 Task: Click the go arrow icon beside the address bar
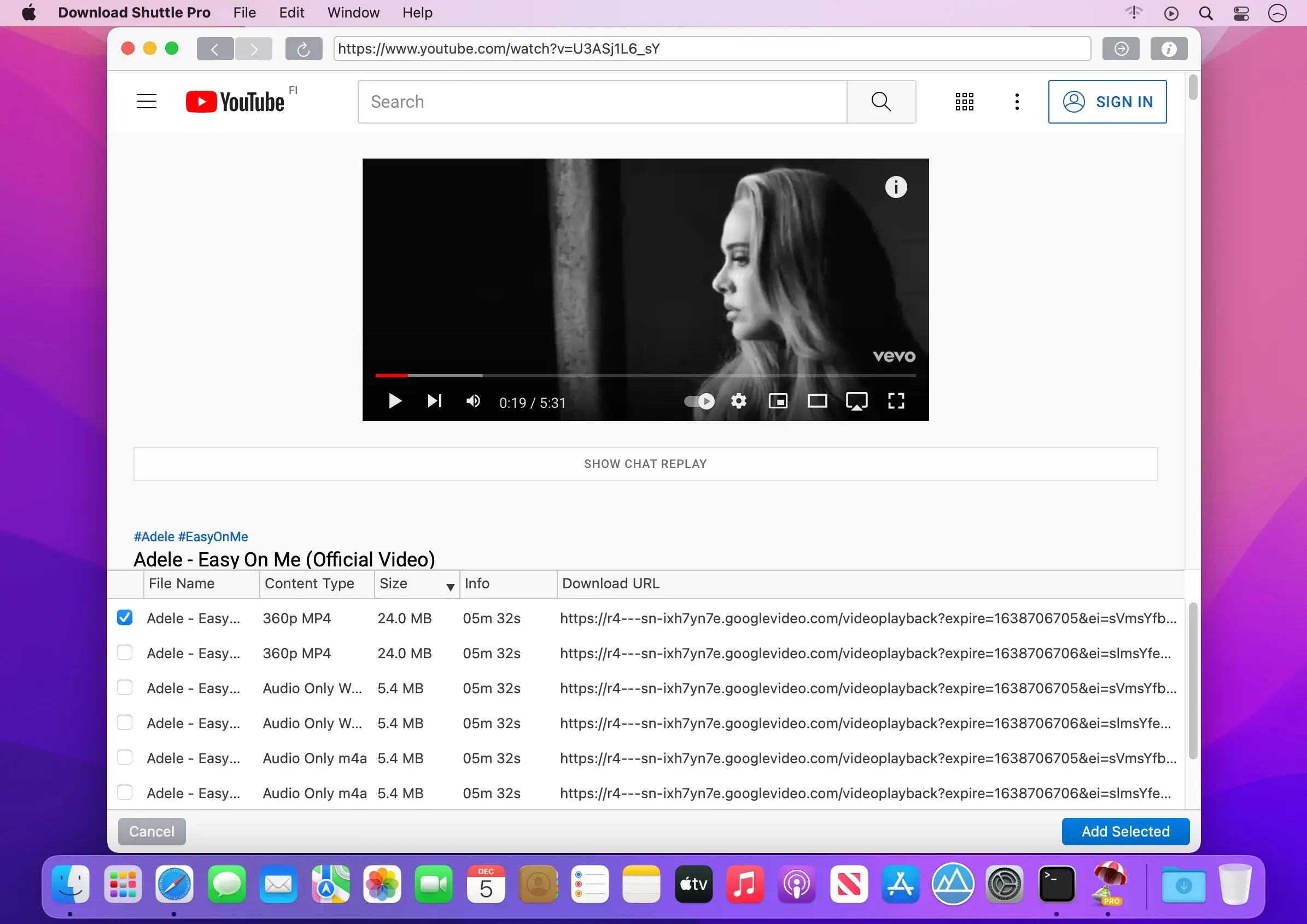[1121, 49]
